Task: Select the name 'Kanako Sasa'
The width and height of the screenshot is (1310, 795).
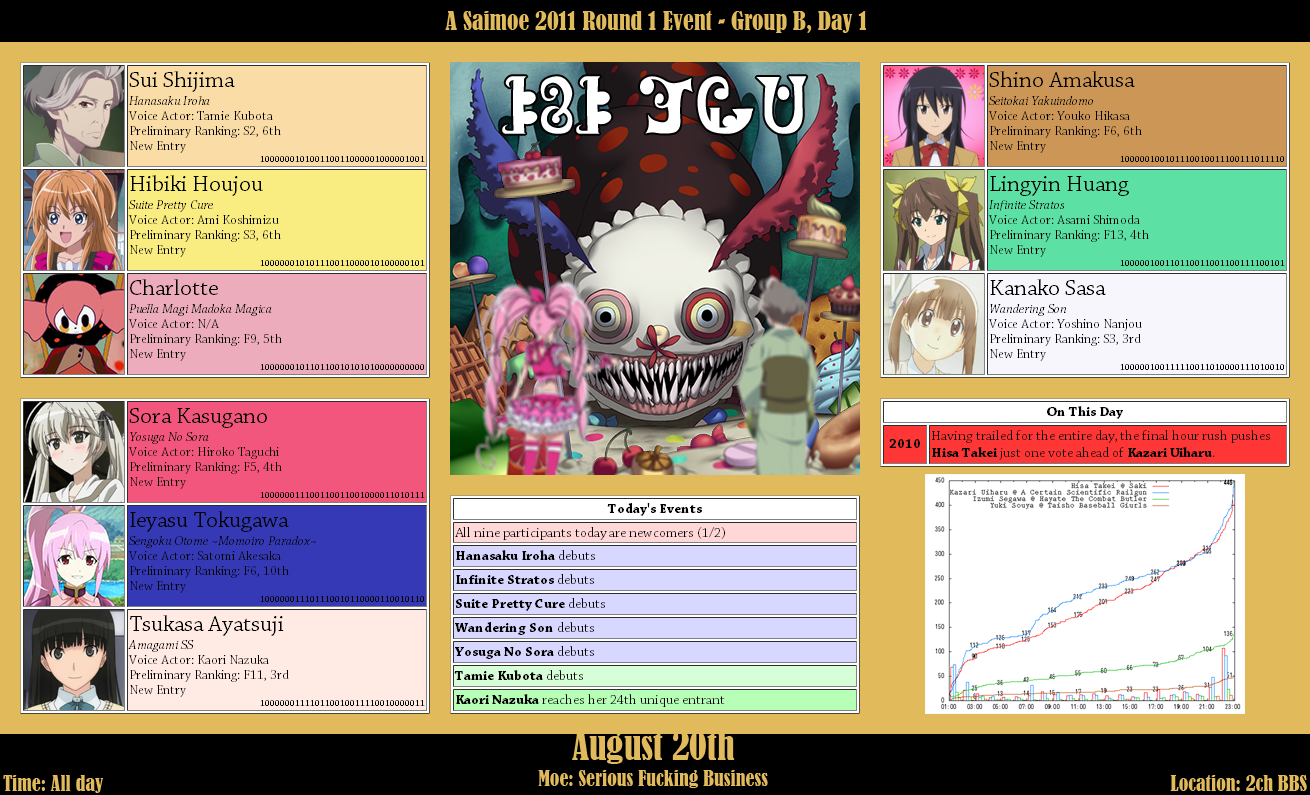Action: pos(1047,289)
